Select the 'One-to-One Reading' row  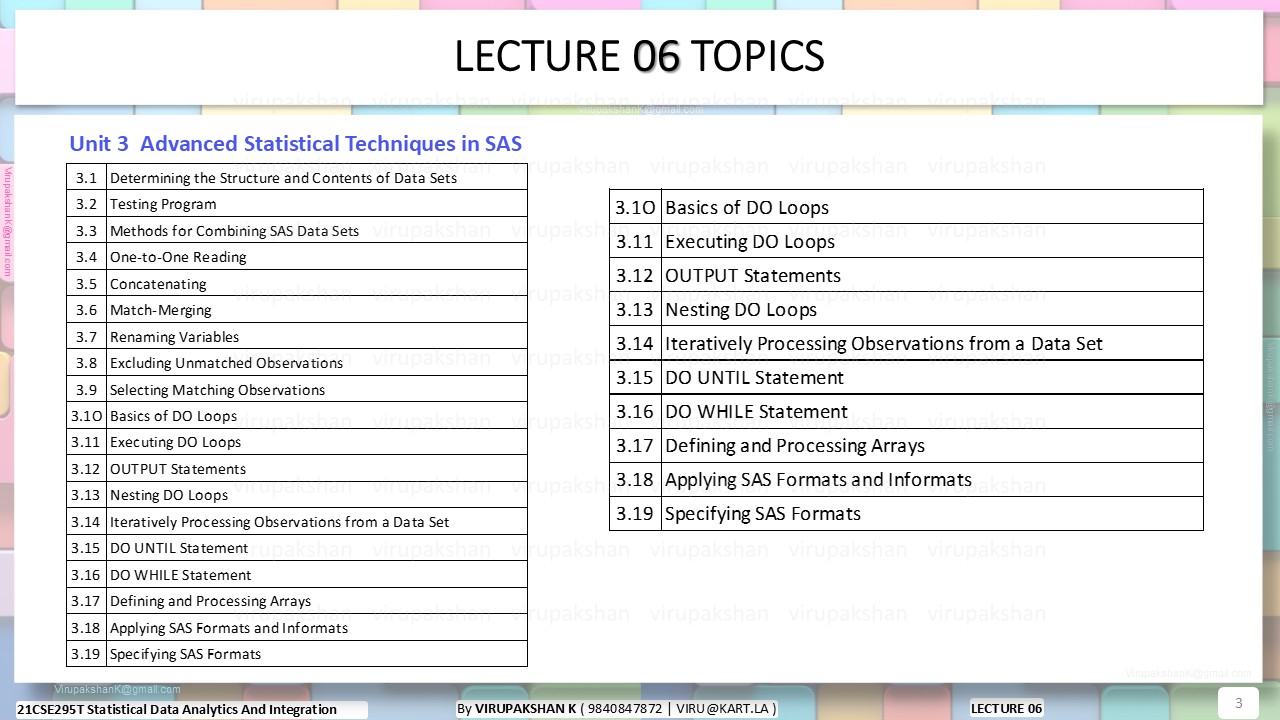(x=297, y=256)
